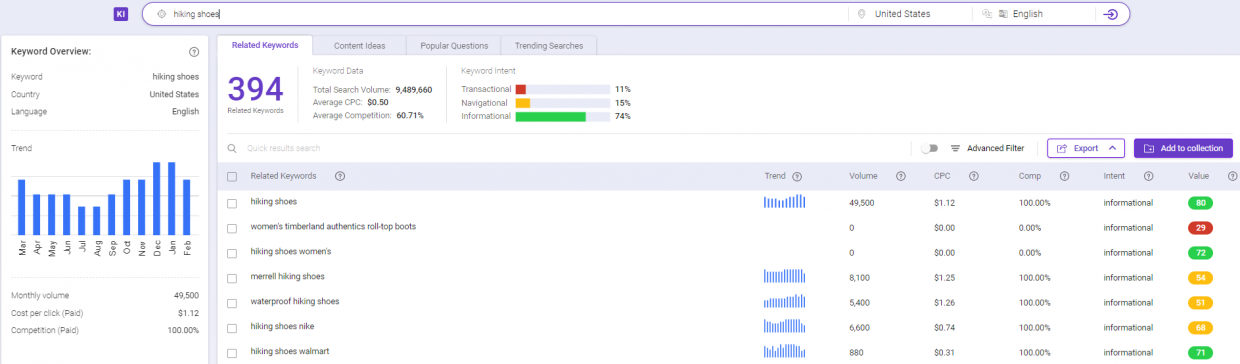Click Add to collection button
This screenshot has height=364, width=1240.
[1183, 148]
